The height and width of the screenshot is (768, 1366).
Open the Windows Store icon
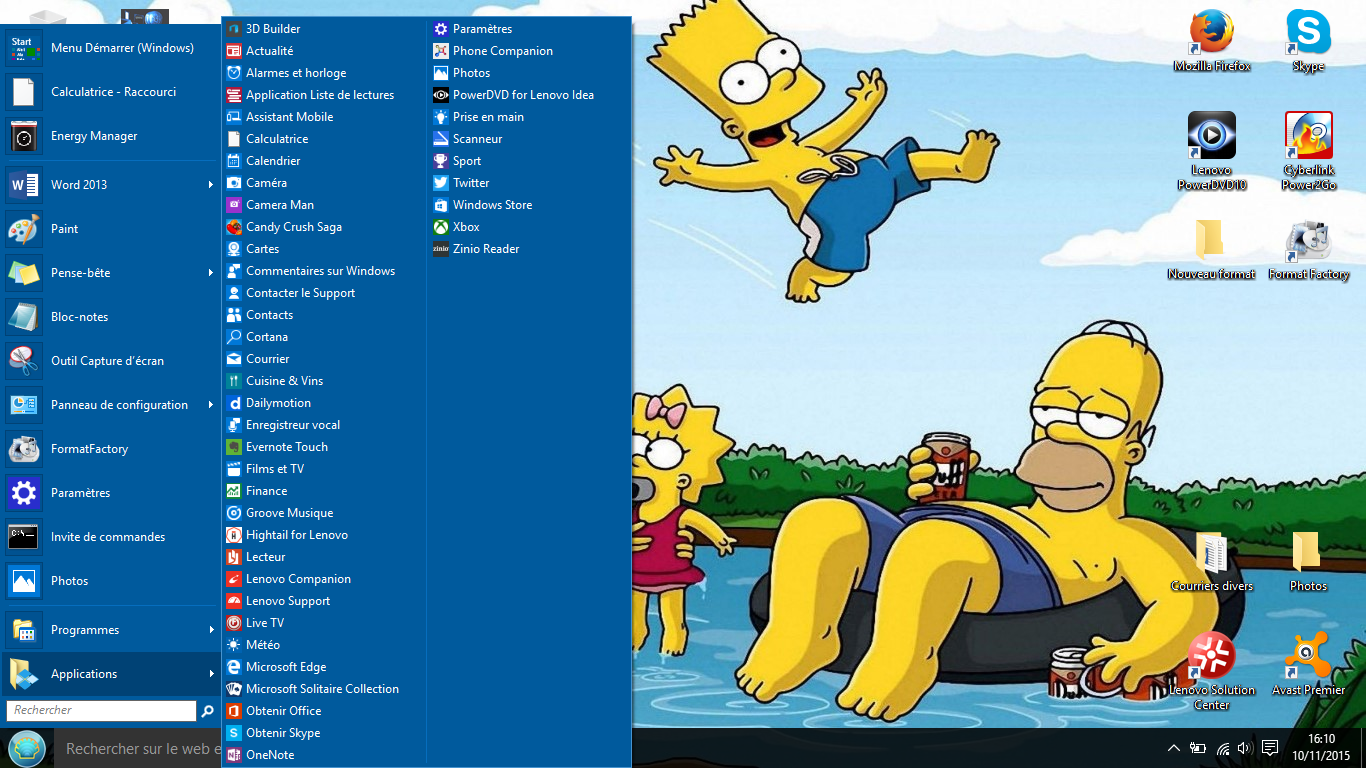click(x=441, y=205)
